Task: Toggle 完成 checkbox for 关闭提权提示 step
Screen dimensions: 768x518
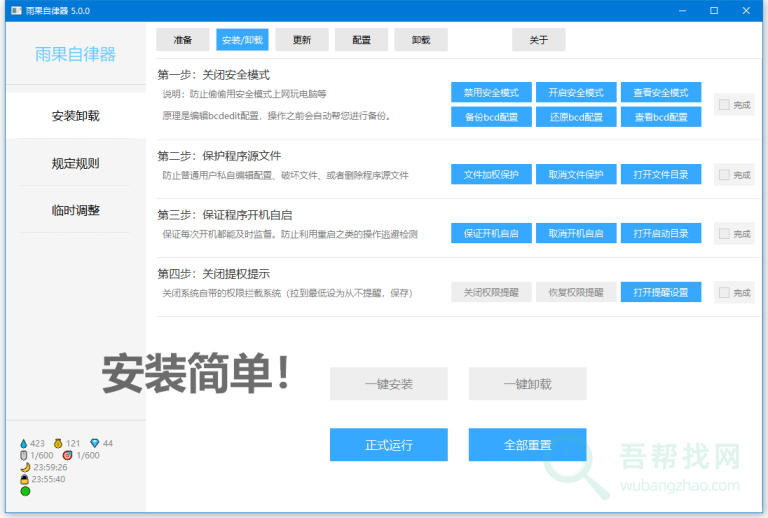Action: (x=724, y=293)
